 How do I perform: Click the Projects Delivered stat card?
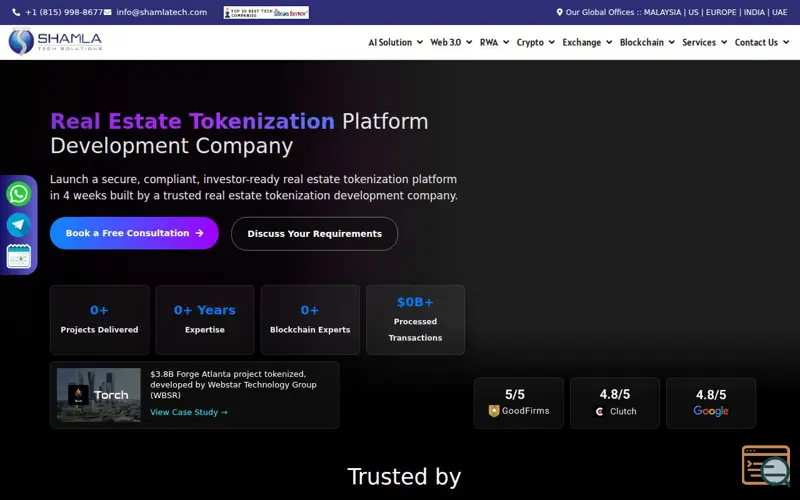coord(99,320)
